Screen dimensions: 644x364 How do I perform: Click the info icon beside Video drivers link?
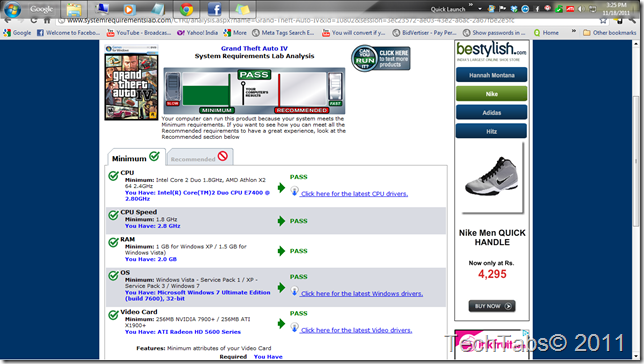click(294, 327)
